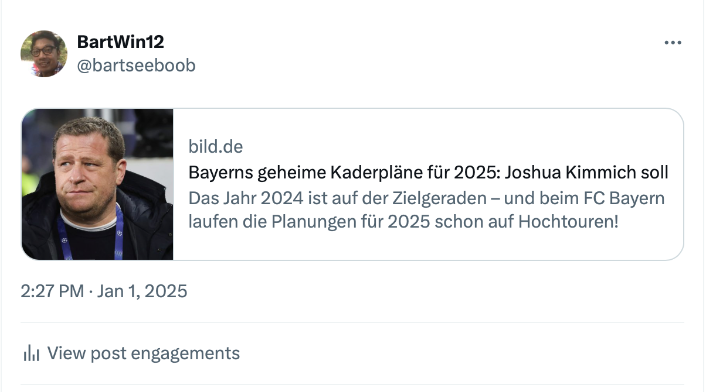This screenshot has width=706, height=392.
Task: Open the post time 2:27 PM
Action: pos(52,291)
